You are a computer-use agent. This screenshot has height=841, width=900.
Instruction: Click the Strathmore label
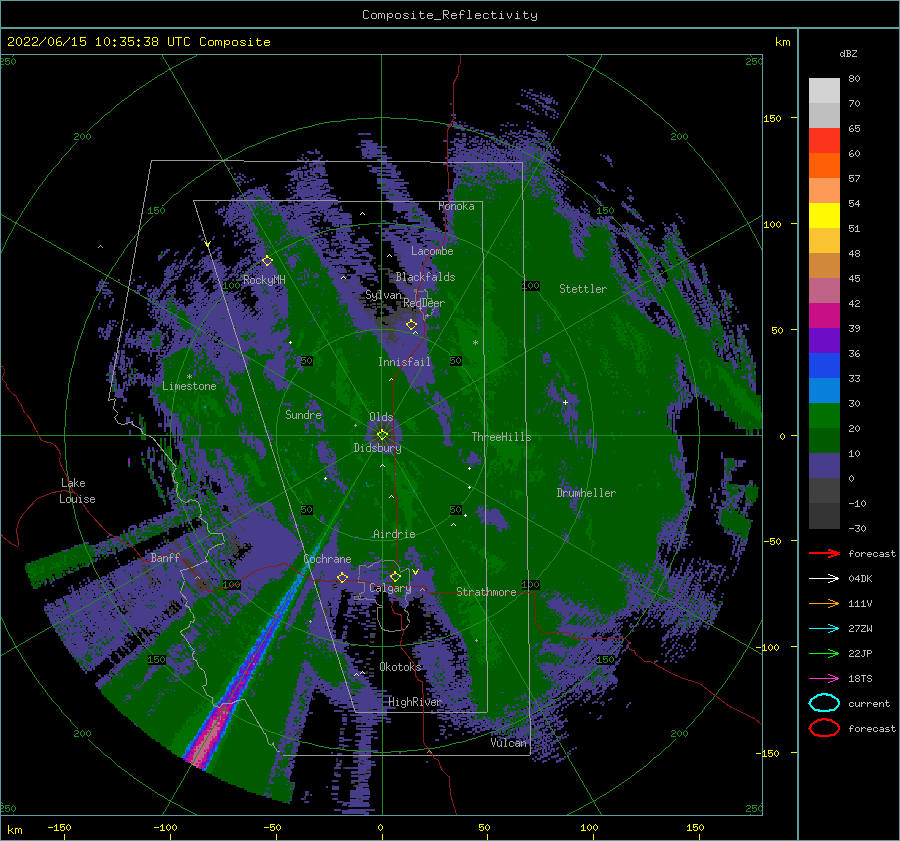[486, 592]
